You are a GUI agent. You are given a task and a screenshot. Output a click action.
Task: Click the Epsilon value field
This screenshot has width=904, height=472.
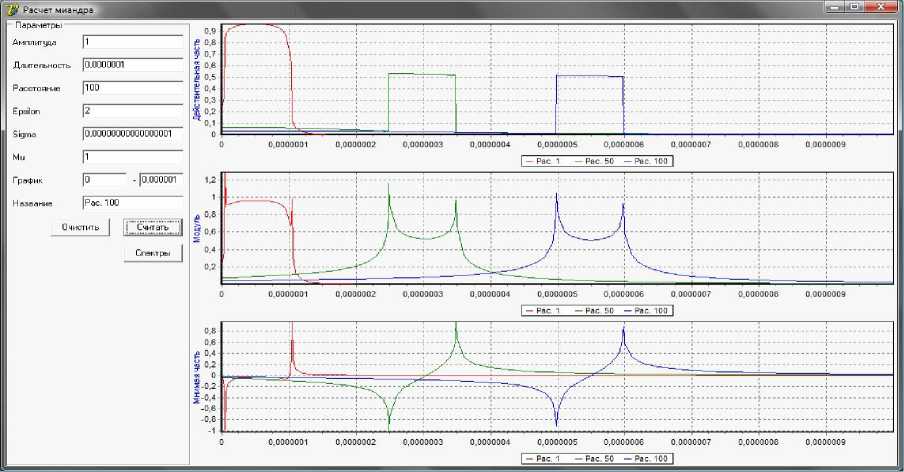(x=132, y=111)
